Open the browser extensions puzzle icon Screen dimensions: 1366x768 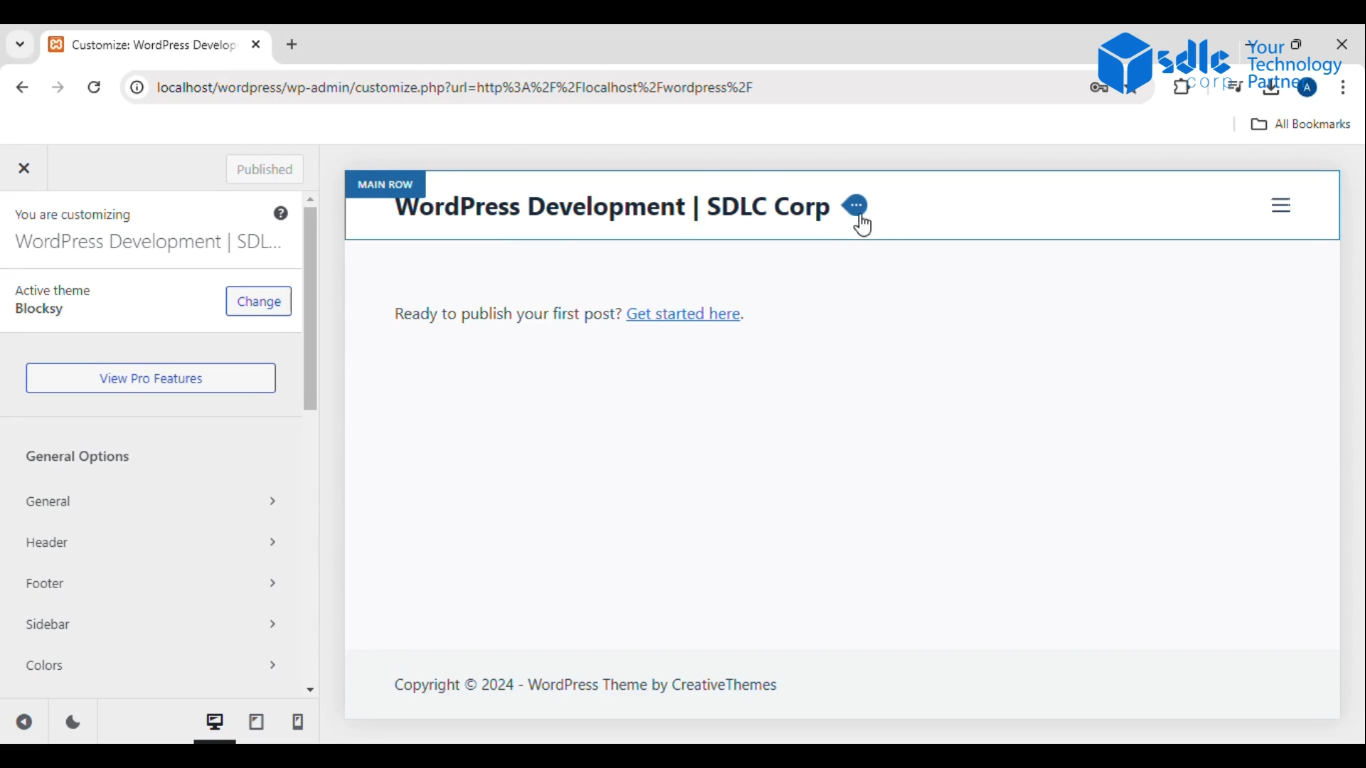coord(1181,87)
